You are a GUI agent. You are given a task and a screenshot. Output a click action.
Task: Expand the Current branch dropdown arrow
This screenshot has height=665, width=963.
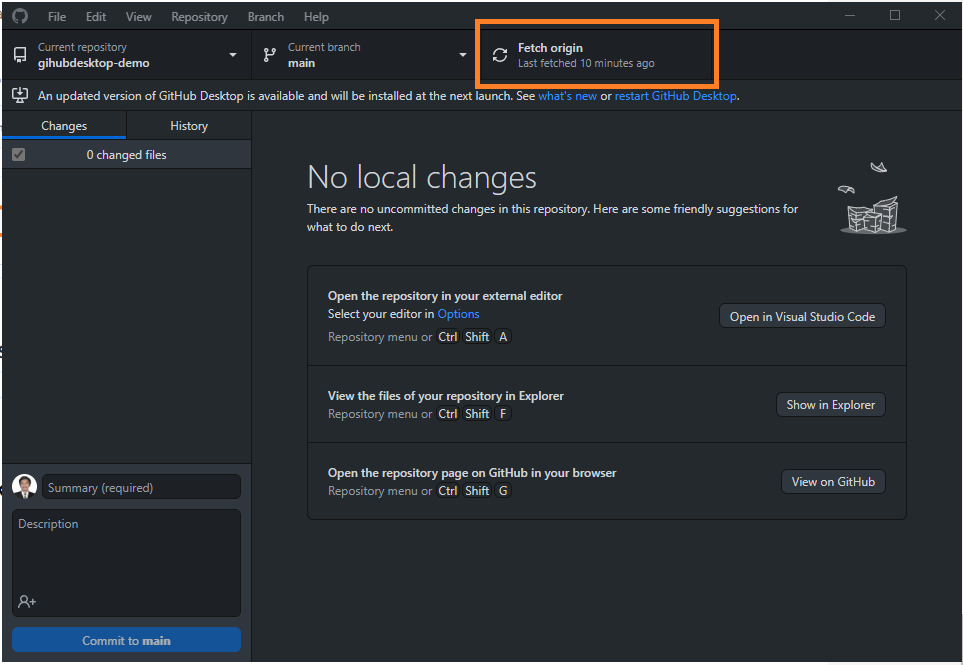(463, 55)
